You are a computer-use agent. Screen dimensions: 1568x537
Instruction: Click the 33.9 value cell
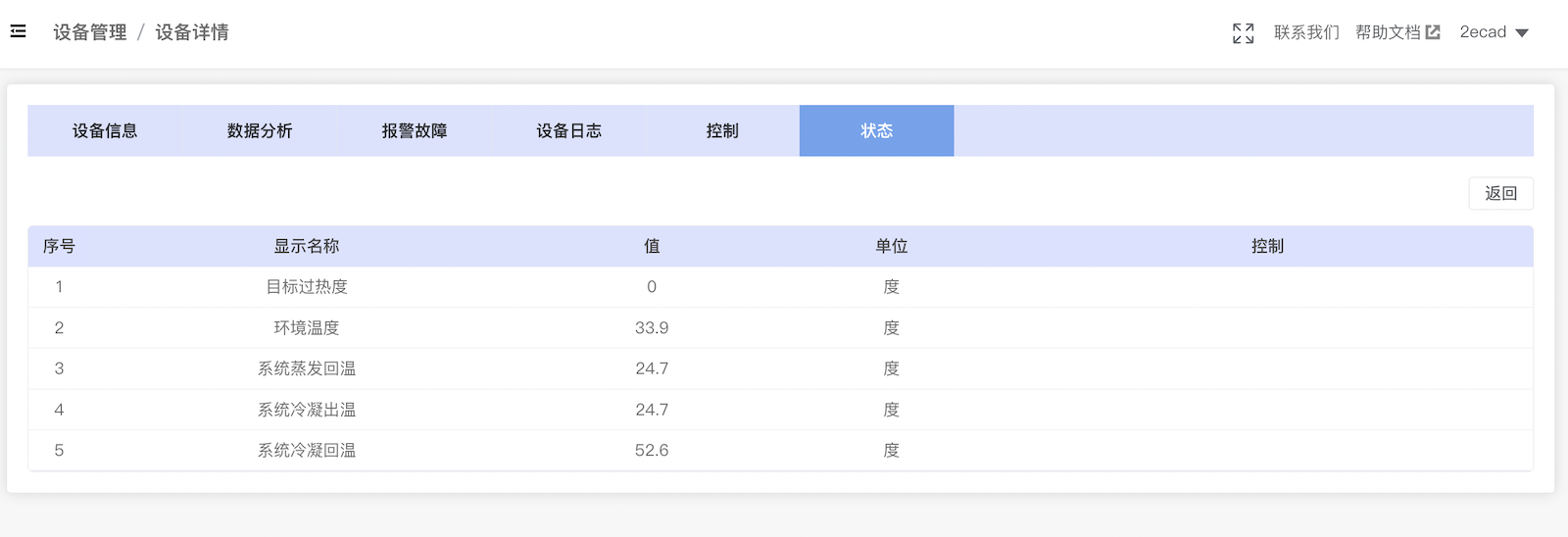click(652, 327)
